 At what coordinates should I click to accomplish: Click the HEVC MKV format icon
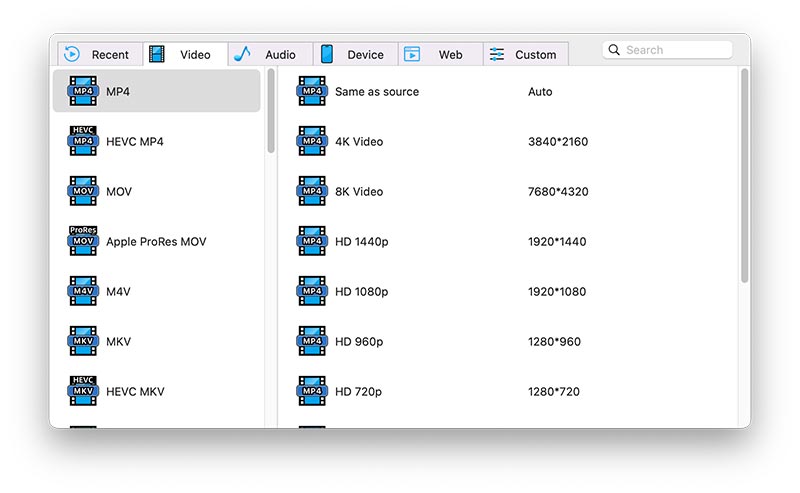(x=83, y=390)
